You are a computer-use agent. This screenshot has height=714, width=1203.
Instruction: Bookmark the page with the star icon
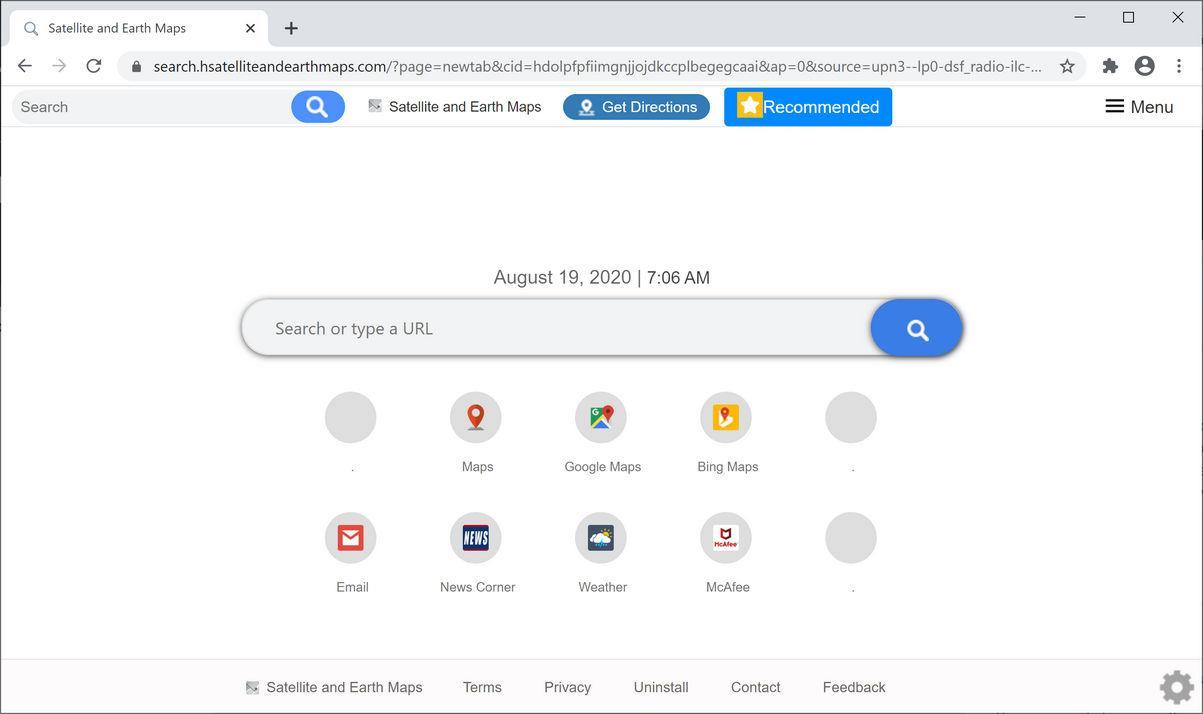tap(1067, 65)
